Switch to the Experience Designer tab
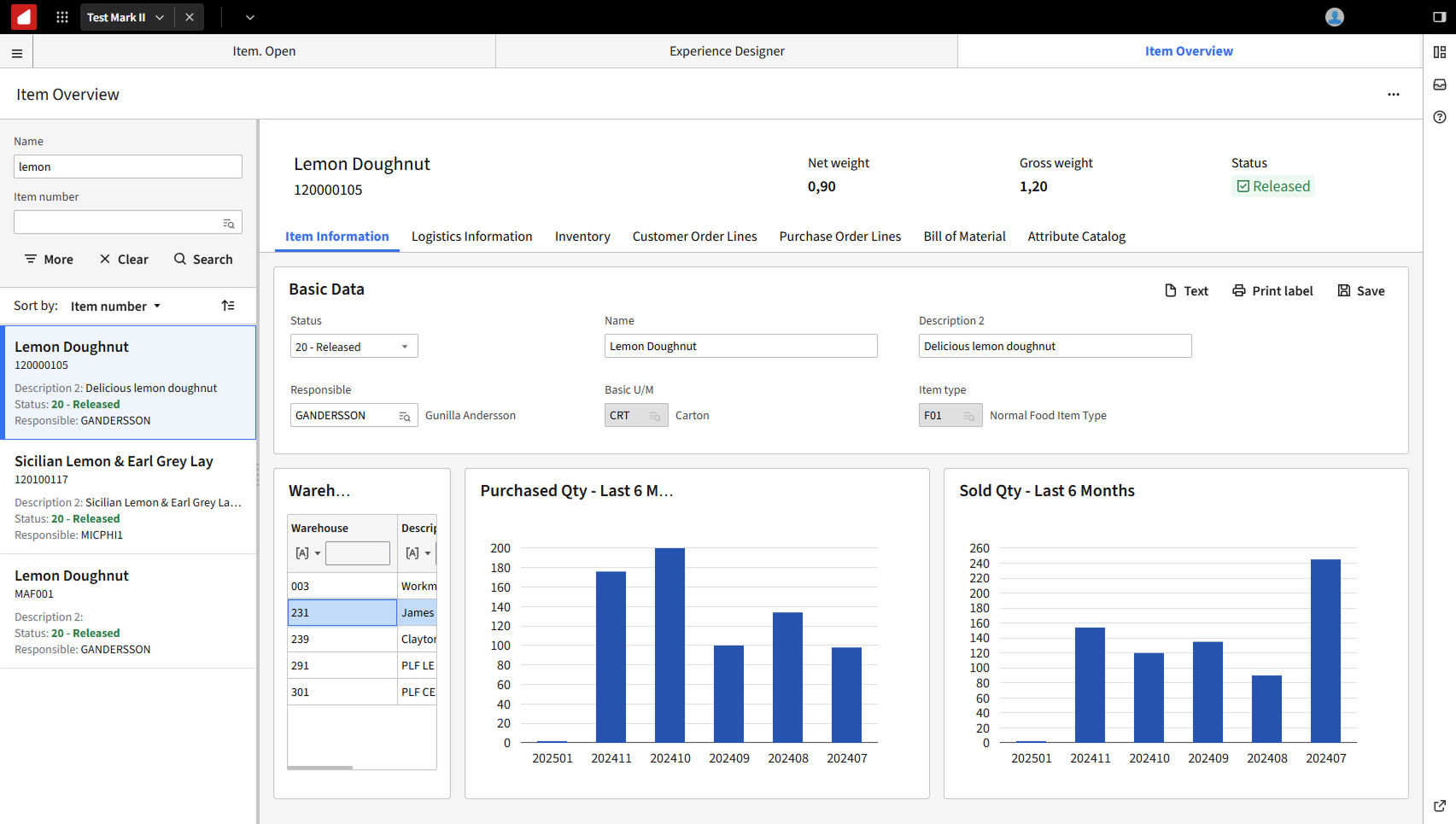1456x824 pixels. [x=727, y=51]
